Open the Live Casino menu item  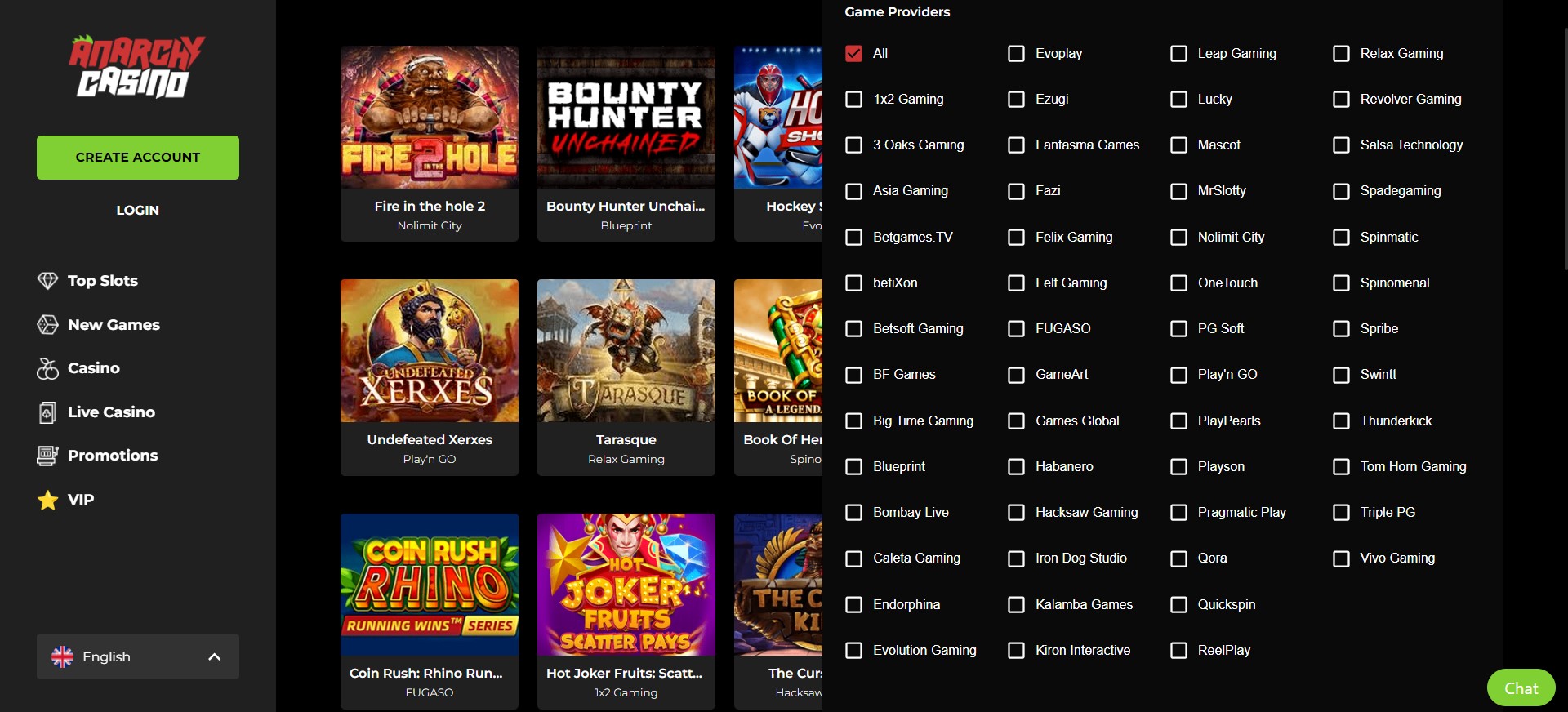point(111,412)
